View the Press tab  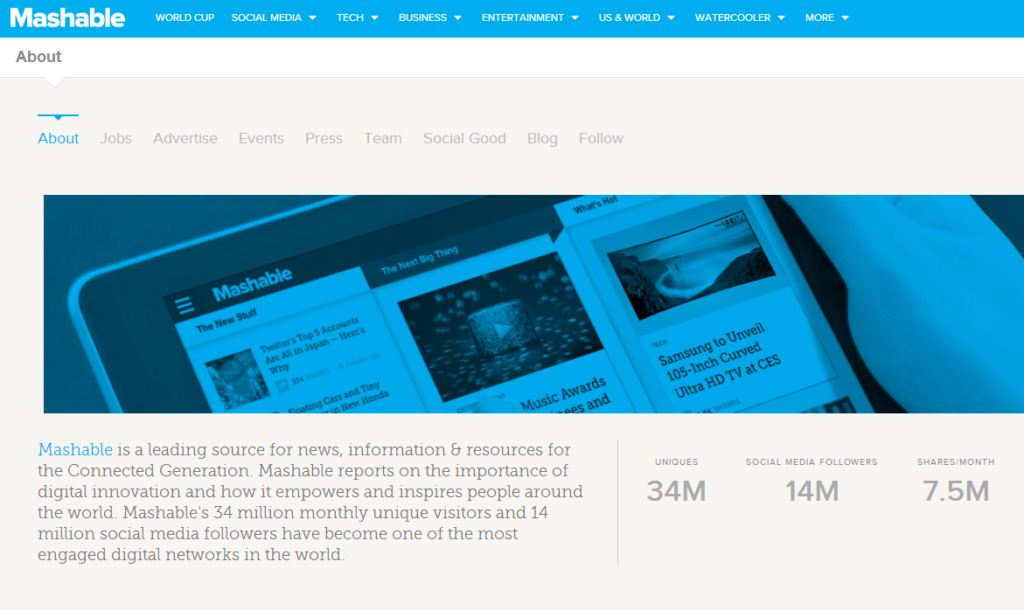(324, 138)
